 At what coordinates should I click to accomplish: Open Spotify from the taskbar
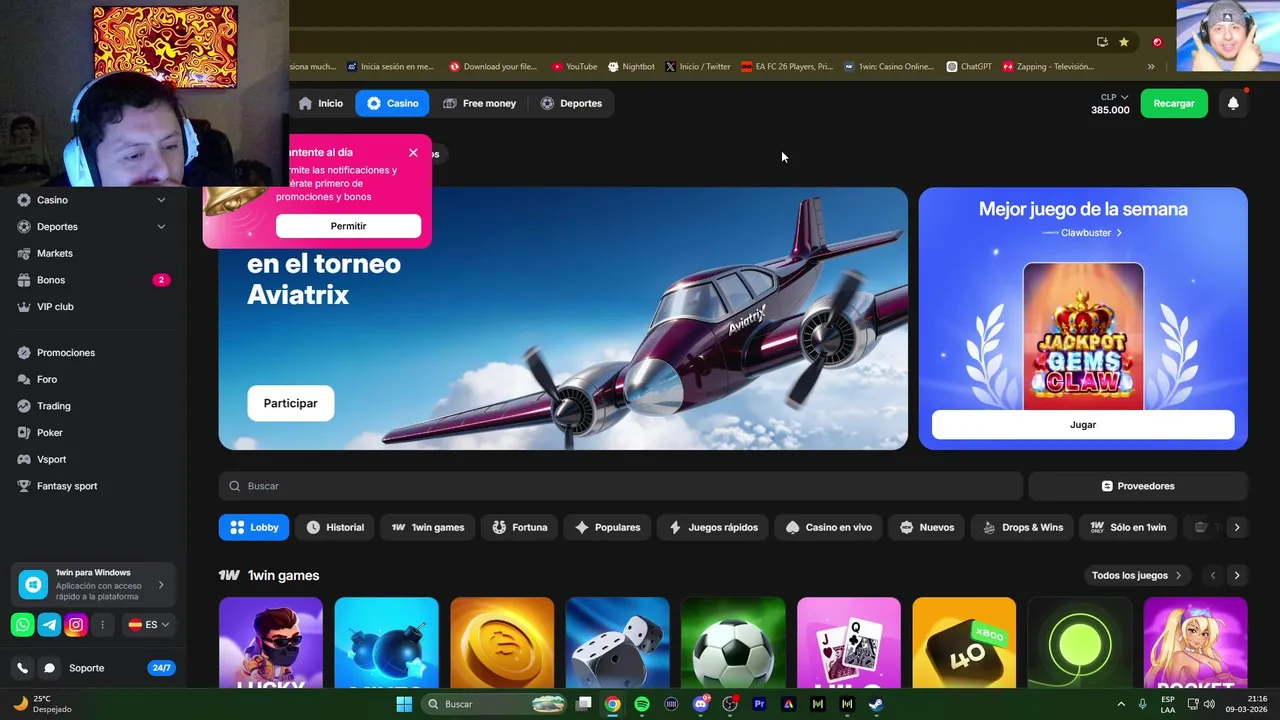tap(642, 704)
